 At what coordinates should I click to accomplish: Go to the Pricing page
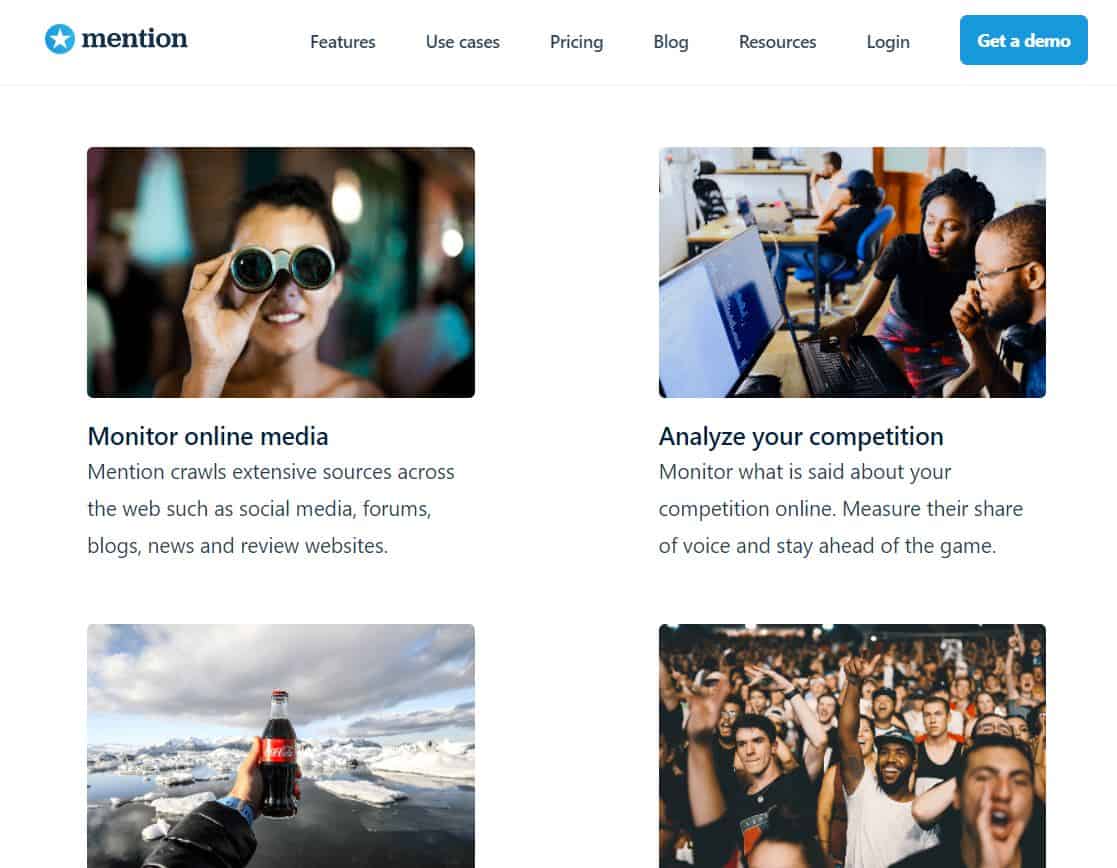576,42
